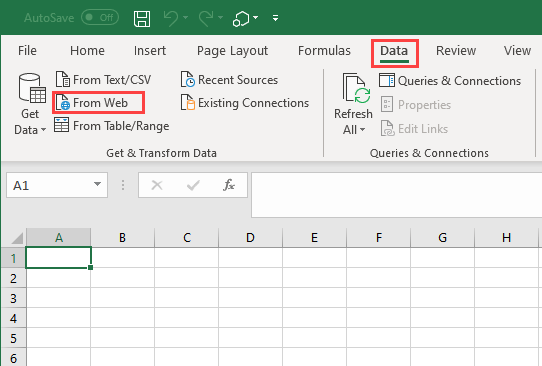
Task: Select row 4 header
Action: (x=13, y=318)
